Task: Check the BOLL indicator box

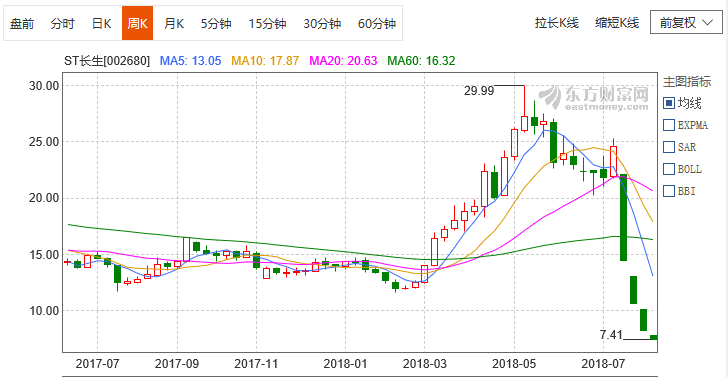Action: tap(669, 169)
